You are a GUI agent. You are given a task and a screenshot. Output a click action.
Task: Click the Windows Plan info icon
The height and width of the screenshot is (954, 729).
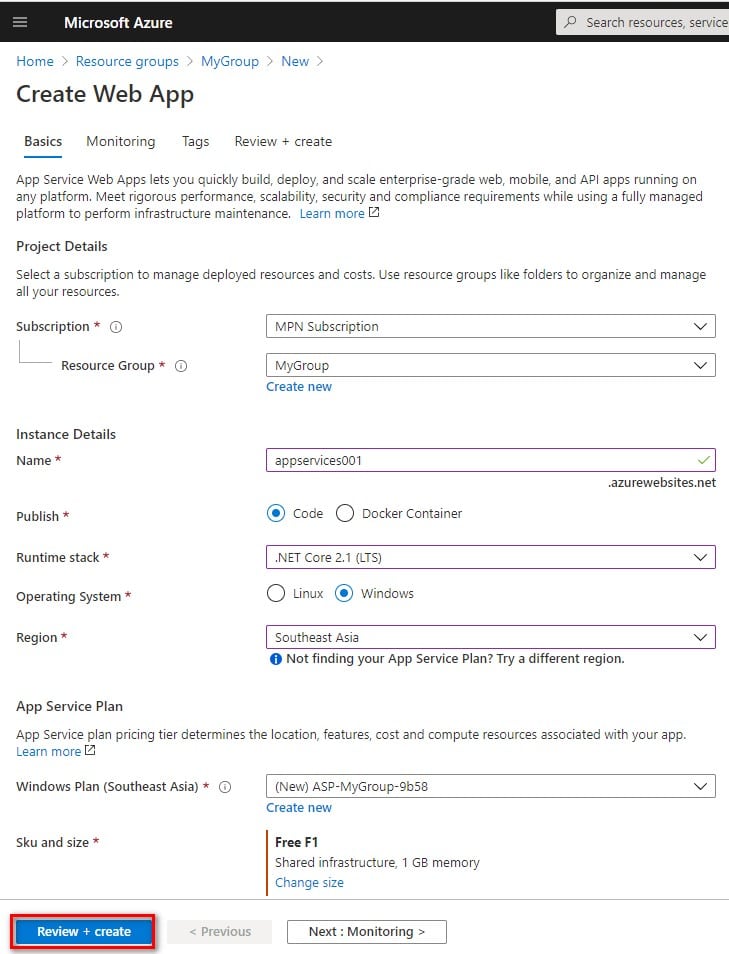coord(225,787)
